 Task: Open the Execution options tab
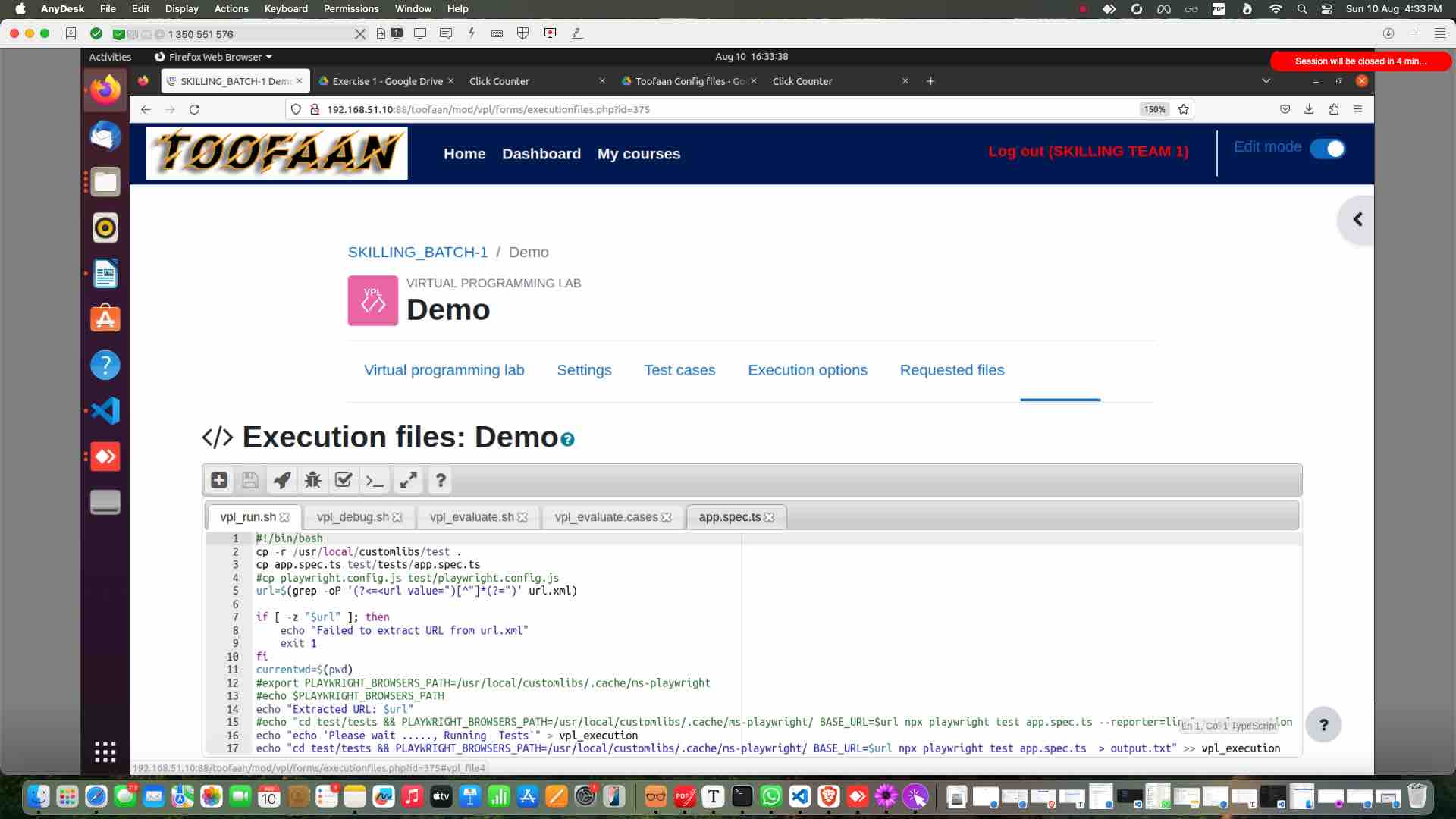tap(807, 370)
